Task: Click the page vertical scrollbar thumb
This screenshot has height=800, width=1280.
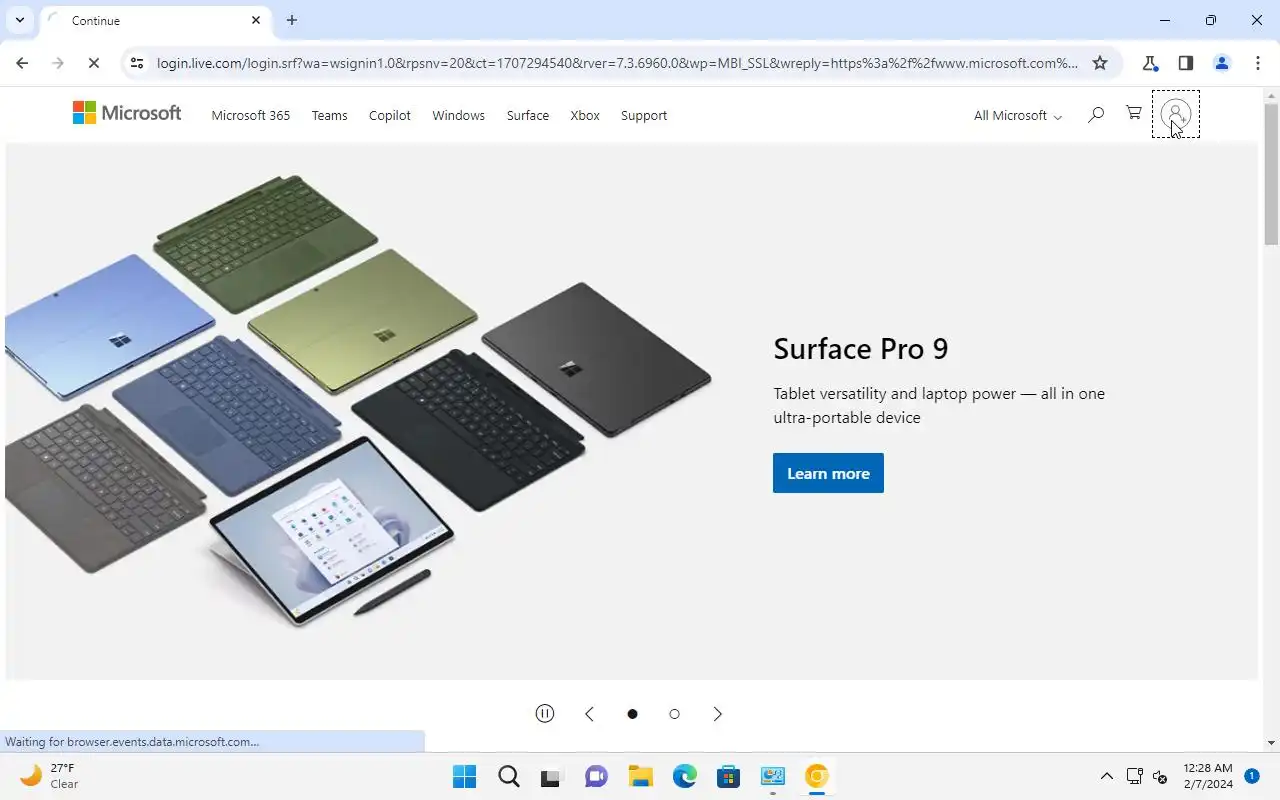Action: pyautogui.click(x=1271, y=172)
